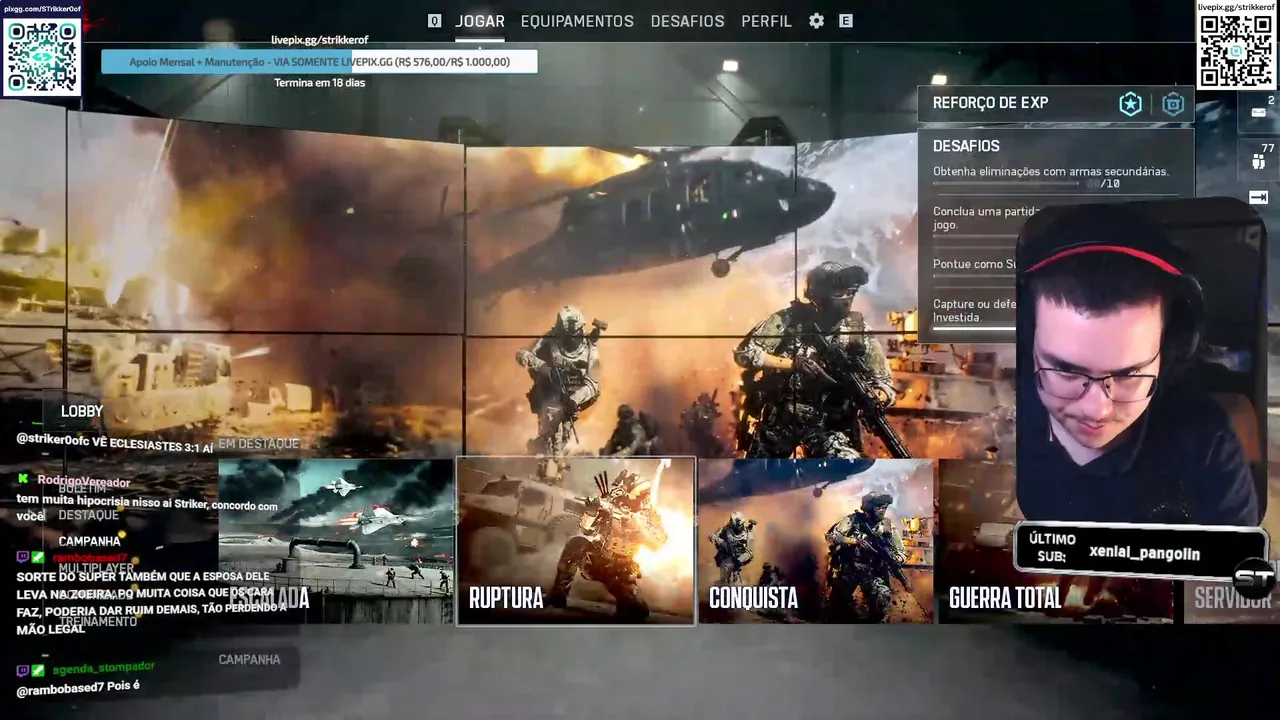Select the star hexagon EXP boost icon
Image resolution: width=1280 pixels, height=720 pixels.
pos(1130,104)
